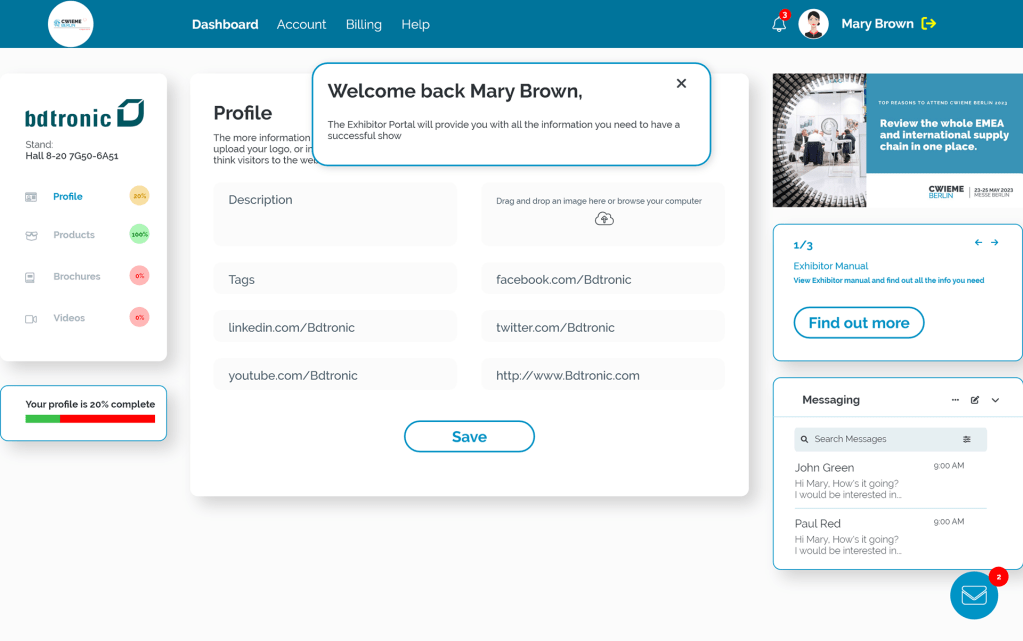The height and width of the screenshot is (641, 1023).
Task: Go to previous Exhibitor Manual slide
Action: [x=978, y=243]
